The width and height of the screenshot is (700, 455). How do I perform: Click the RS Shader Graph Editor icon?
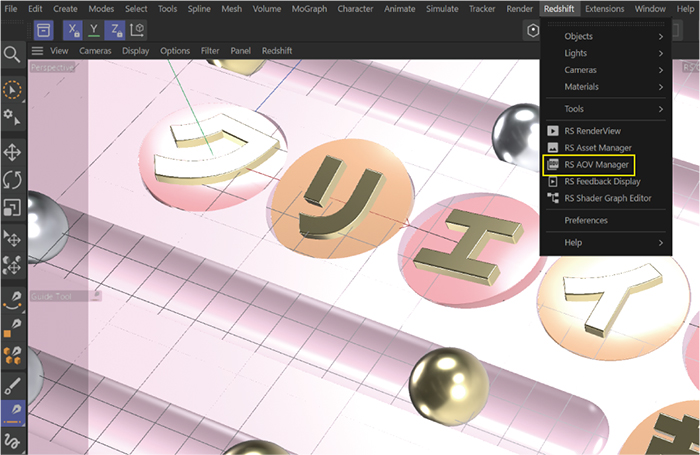click(x=553, y=198)
